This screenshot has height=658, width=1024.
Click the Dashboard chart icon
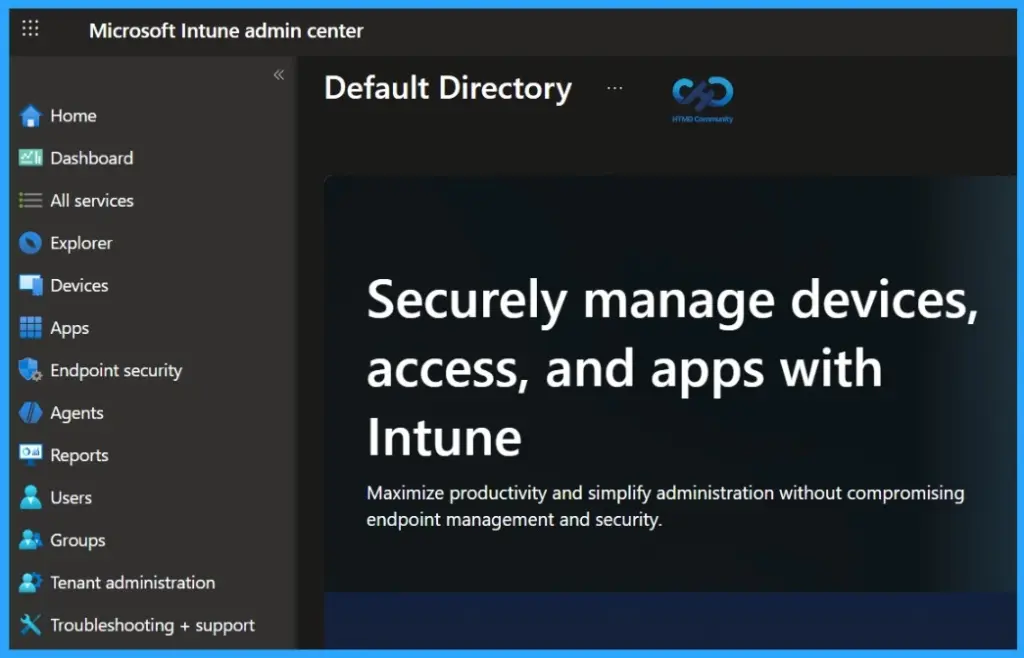tap(31, 158)
